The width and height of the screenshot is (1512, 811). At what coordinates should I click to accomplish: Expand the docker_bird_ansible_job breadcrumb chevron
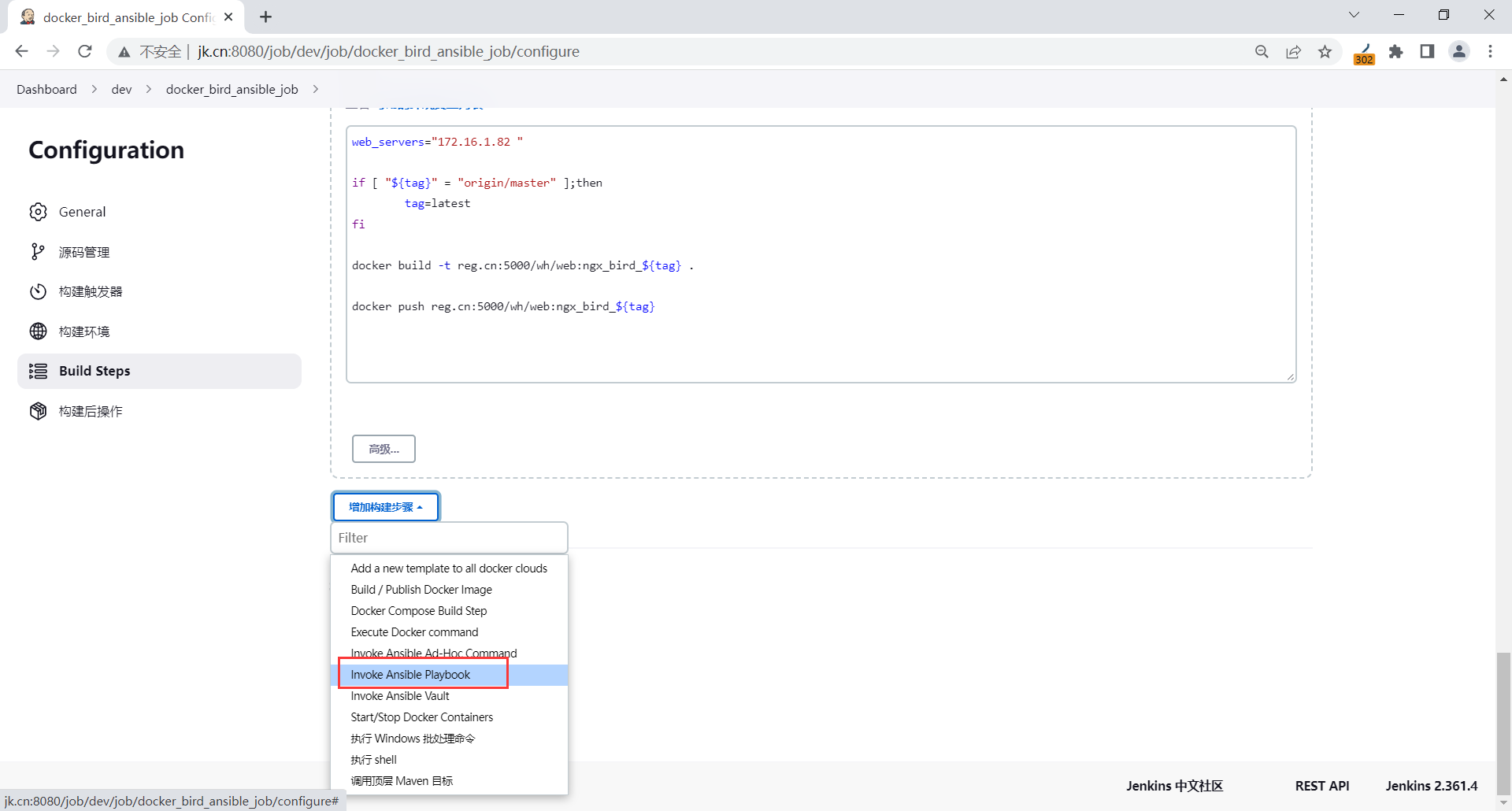tap(316, 89)
